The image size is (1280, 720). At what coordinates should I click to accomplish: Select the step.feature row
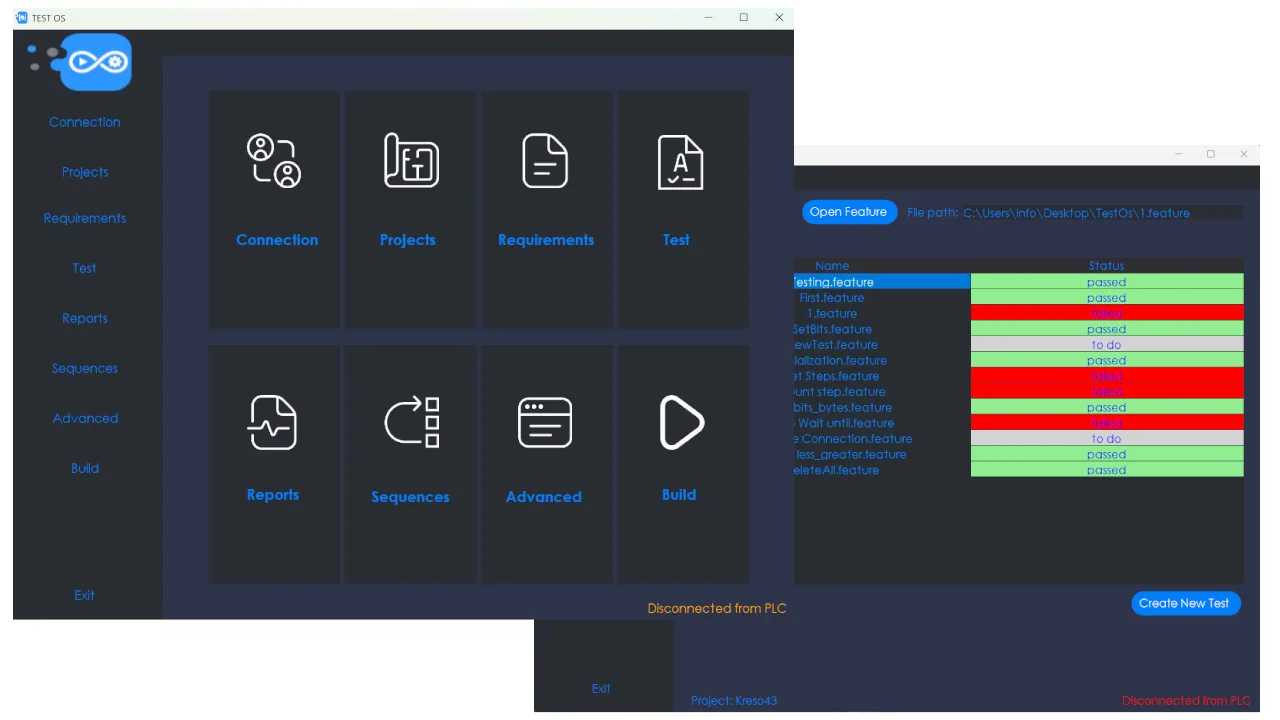click(x=882, y=392)
